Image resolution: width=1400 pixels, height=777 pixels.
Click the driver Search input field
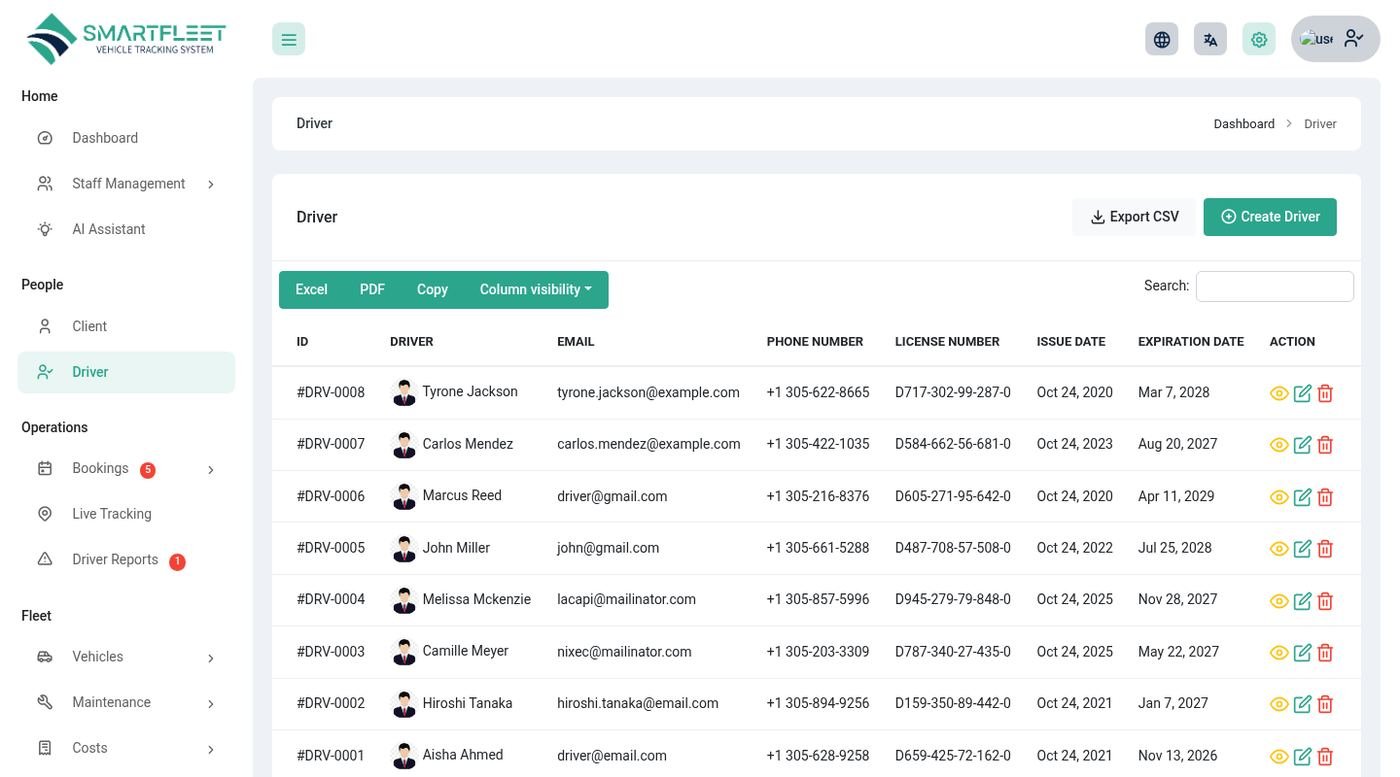[x=1275, y=286]
